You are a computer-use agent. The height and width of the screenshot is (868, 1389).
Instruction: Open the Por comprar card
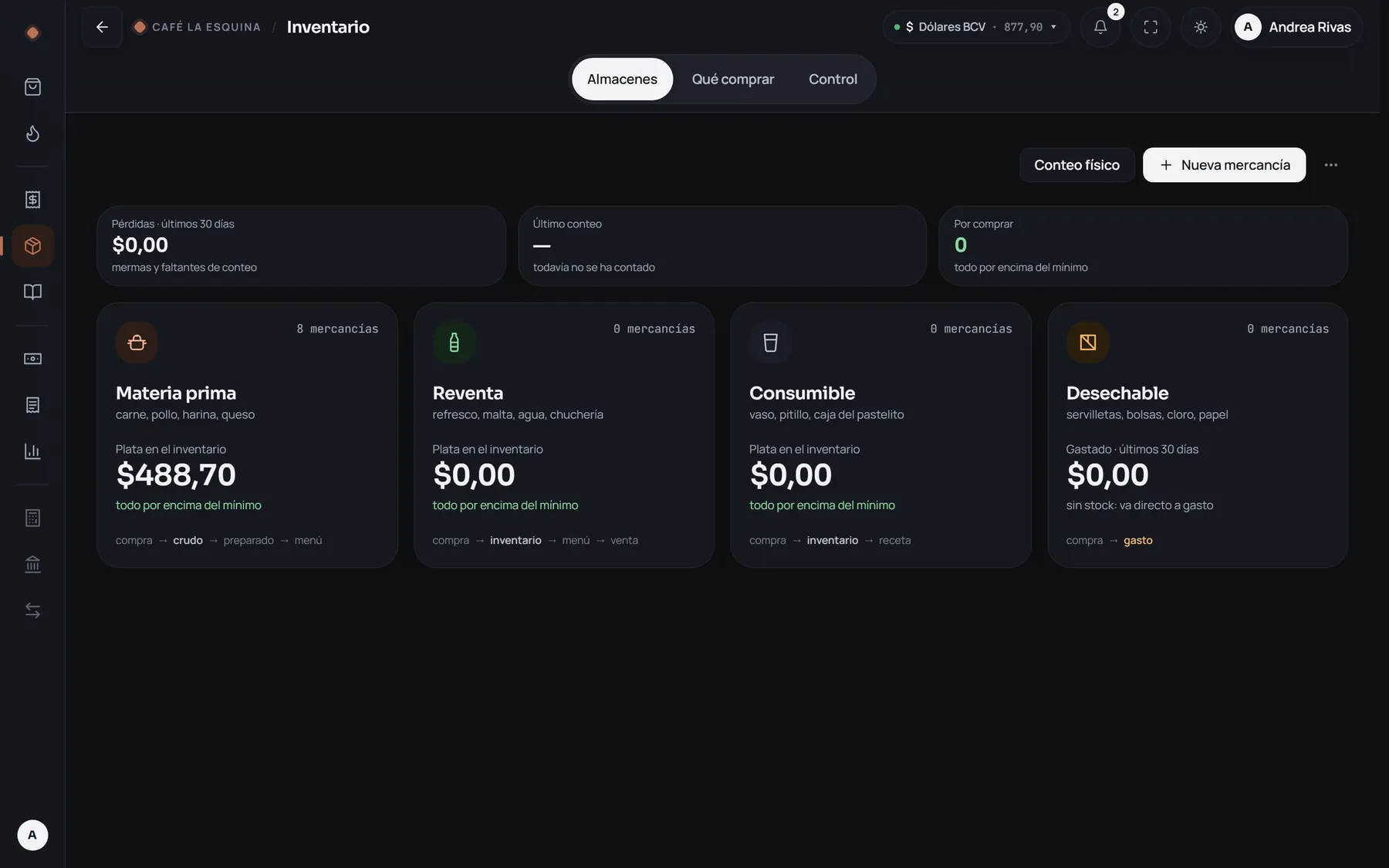[1143, 245]
